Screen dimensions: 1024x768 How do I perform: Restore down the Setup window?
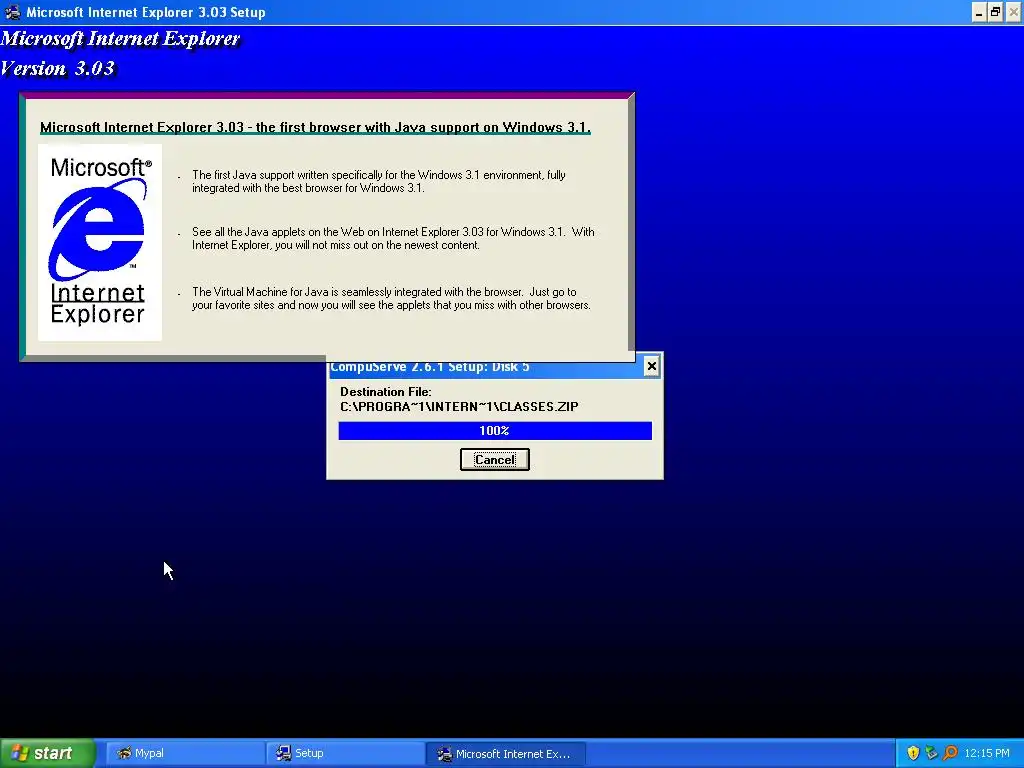[x=995, y=12]
